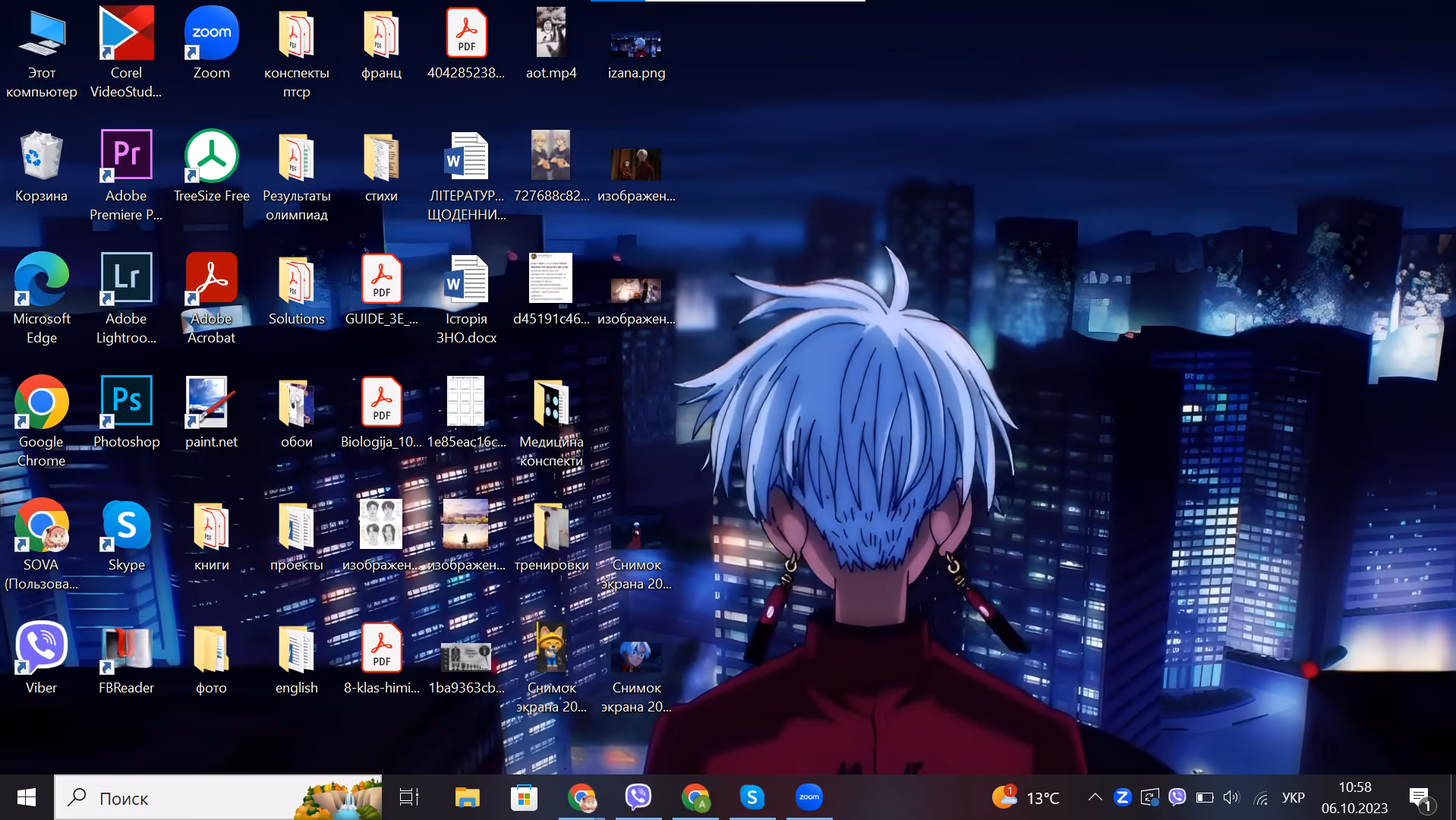
Task: Open the Windows Start menu
Action: click(27, 797)
